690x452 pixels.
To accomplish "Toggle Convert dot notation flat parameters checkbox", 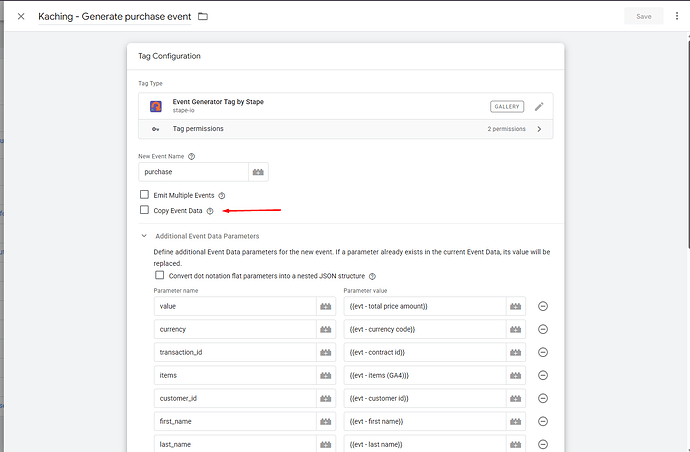I will point(159,276).
